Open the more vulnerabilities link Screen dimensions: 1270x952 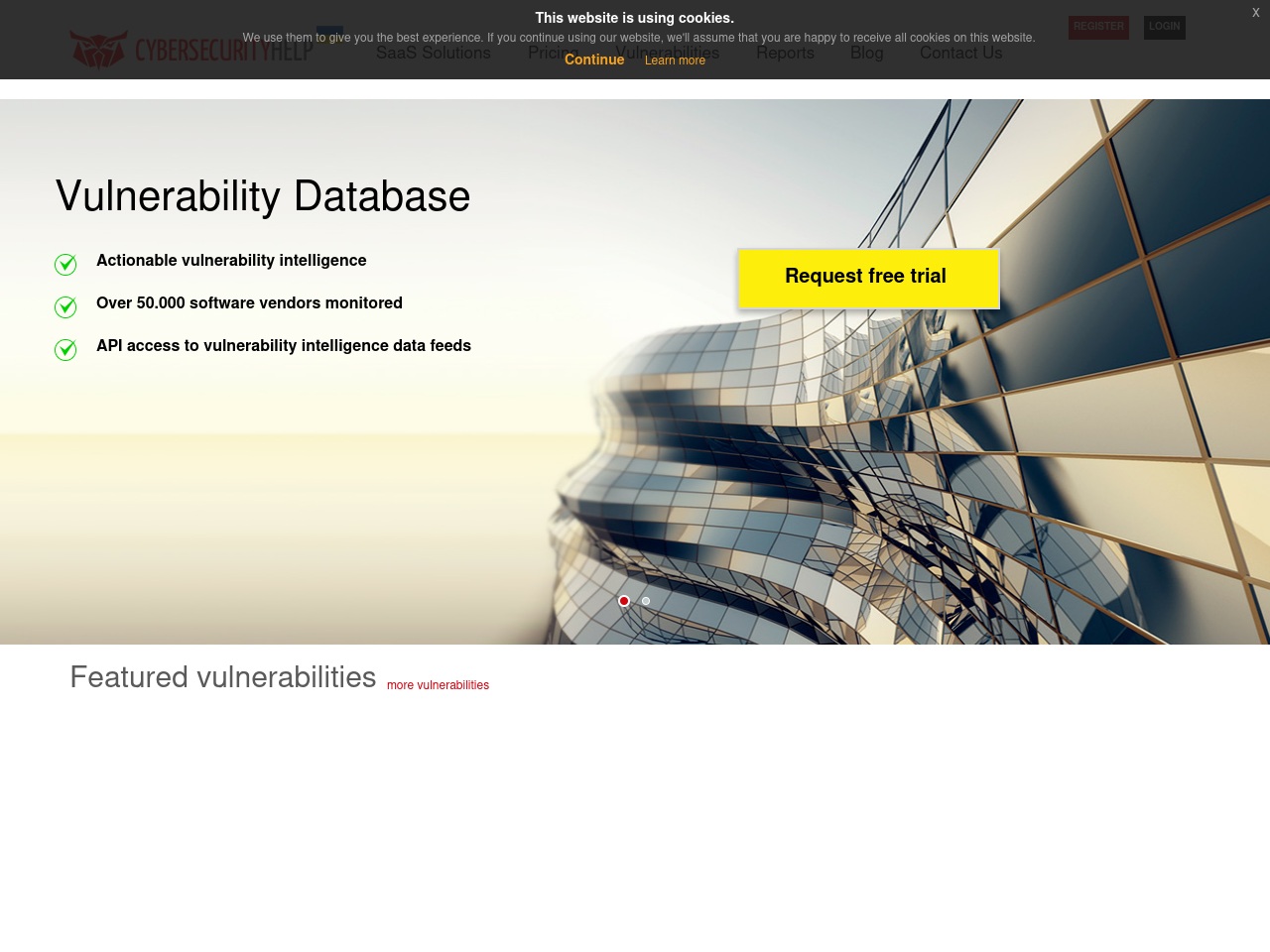pos(438,685)
